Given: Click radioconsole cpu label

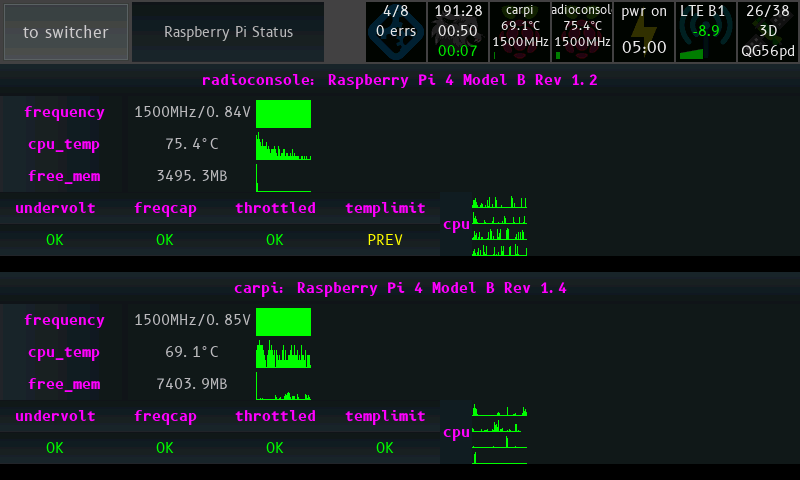Looking at the screenshot, I should (x=456, y=224).
